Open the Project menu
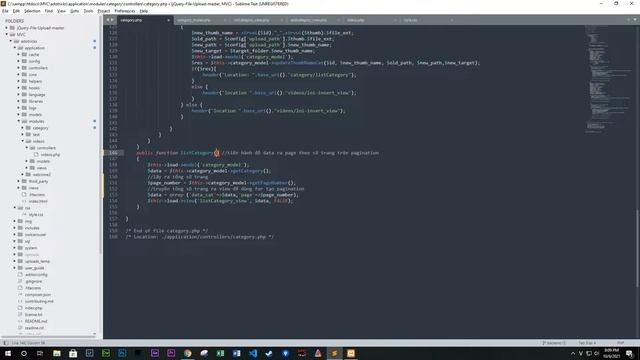 [x=104, y=11]
